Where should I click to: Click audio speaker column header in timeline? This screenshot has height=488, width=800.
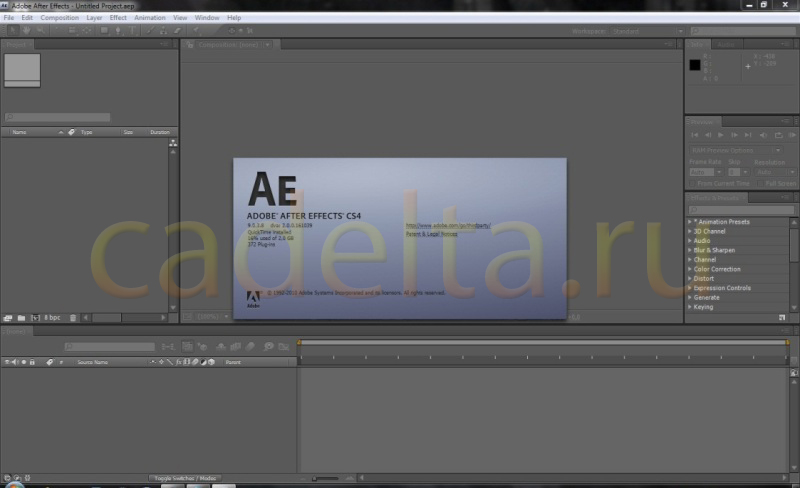(x=15, y=362)
